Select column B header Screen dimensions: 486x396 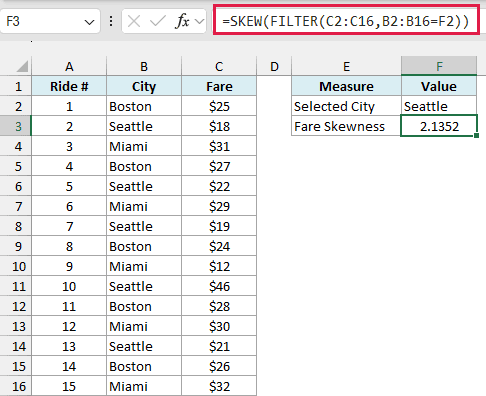pos(144,67)
